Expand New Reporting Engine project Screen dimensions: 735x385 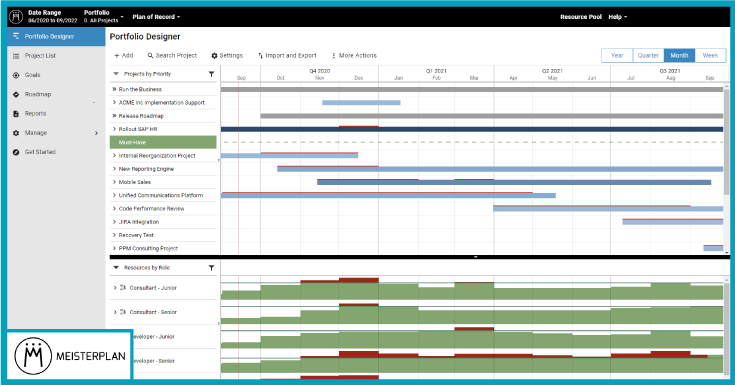pos(114,169)
